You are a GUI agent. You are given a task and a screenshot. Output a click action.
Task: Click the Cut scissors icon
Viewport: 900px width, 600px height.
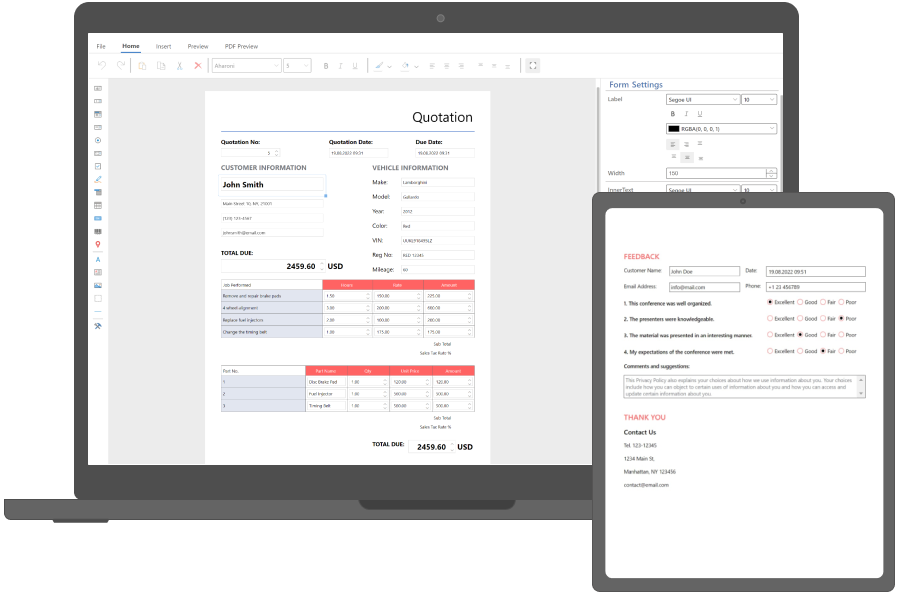(179, 66)
